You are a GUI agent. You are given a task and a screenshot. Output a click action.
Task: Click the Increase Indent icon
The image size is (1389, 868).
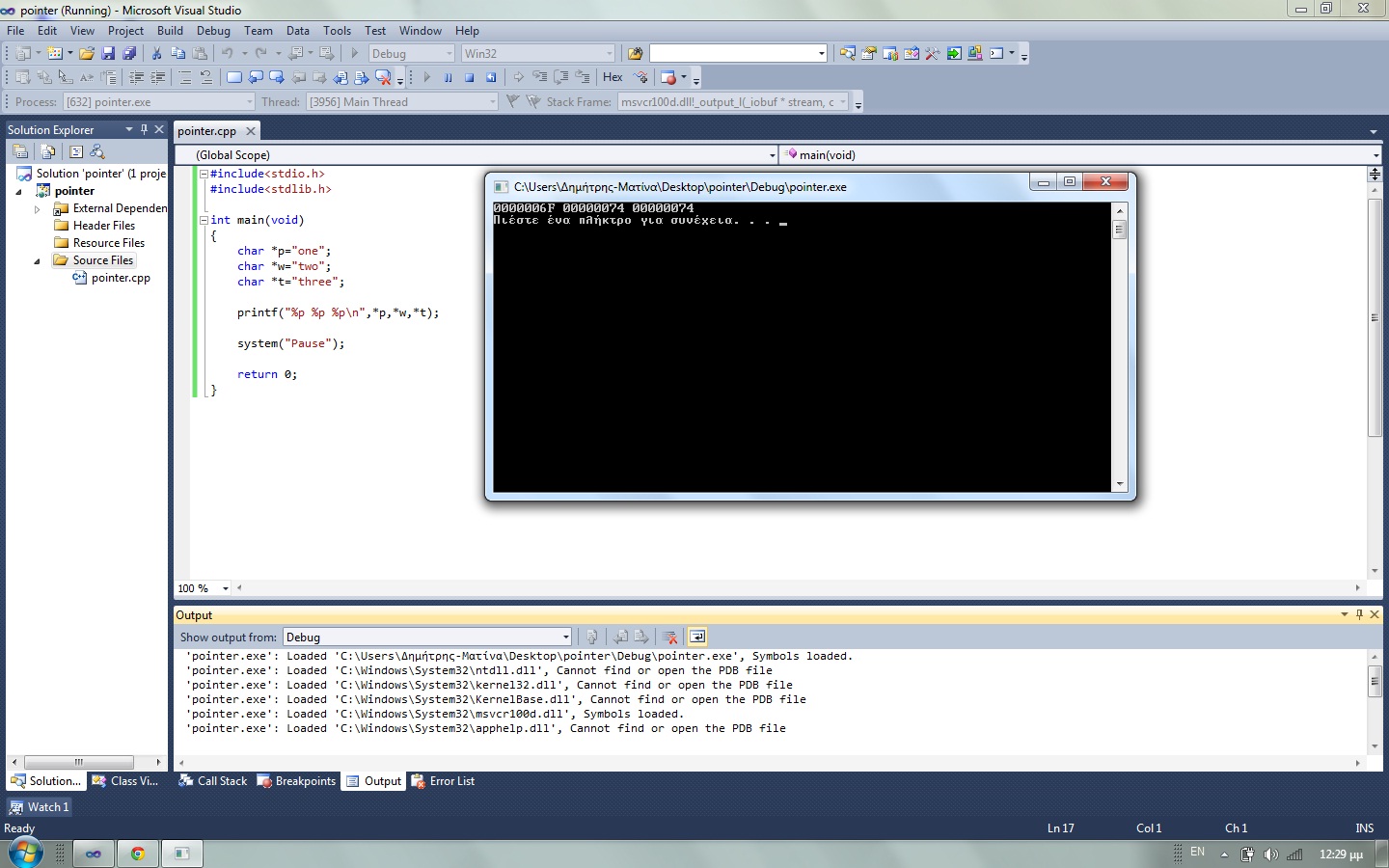click(158, 77)
